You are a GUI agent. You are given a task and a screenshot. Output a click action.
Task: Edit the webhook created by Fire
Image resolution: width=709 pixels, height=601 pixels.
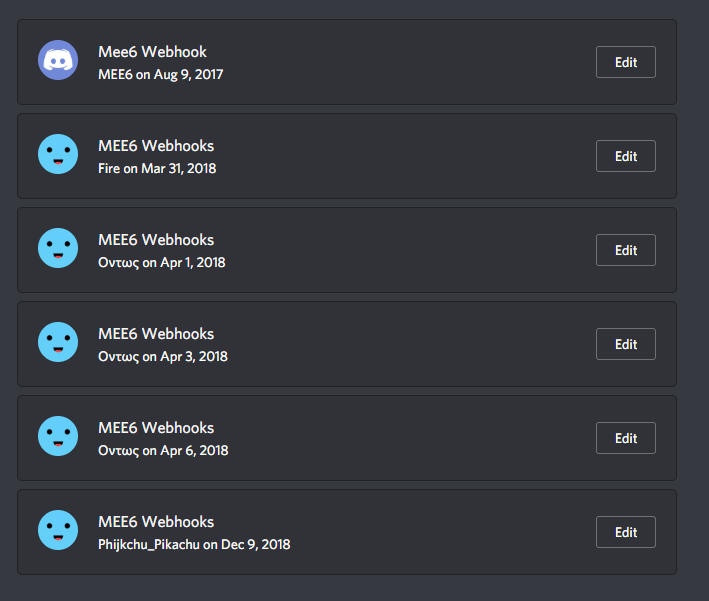(626, 156)
